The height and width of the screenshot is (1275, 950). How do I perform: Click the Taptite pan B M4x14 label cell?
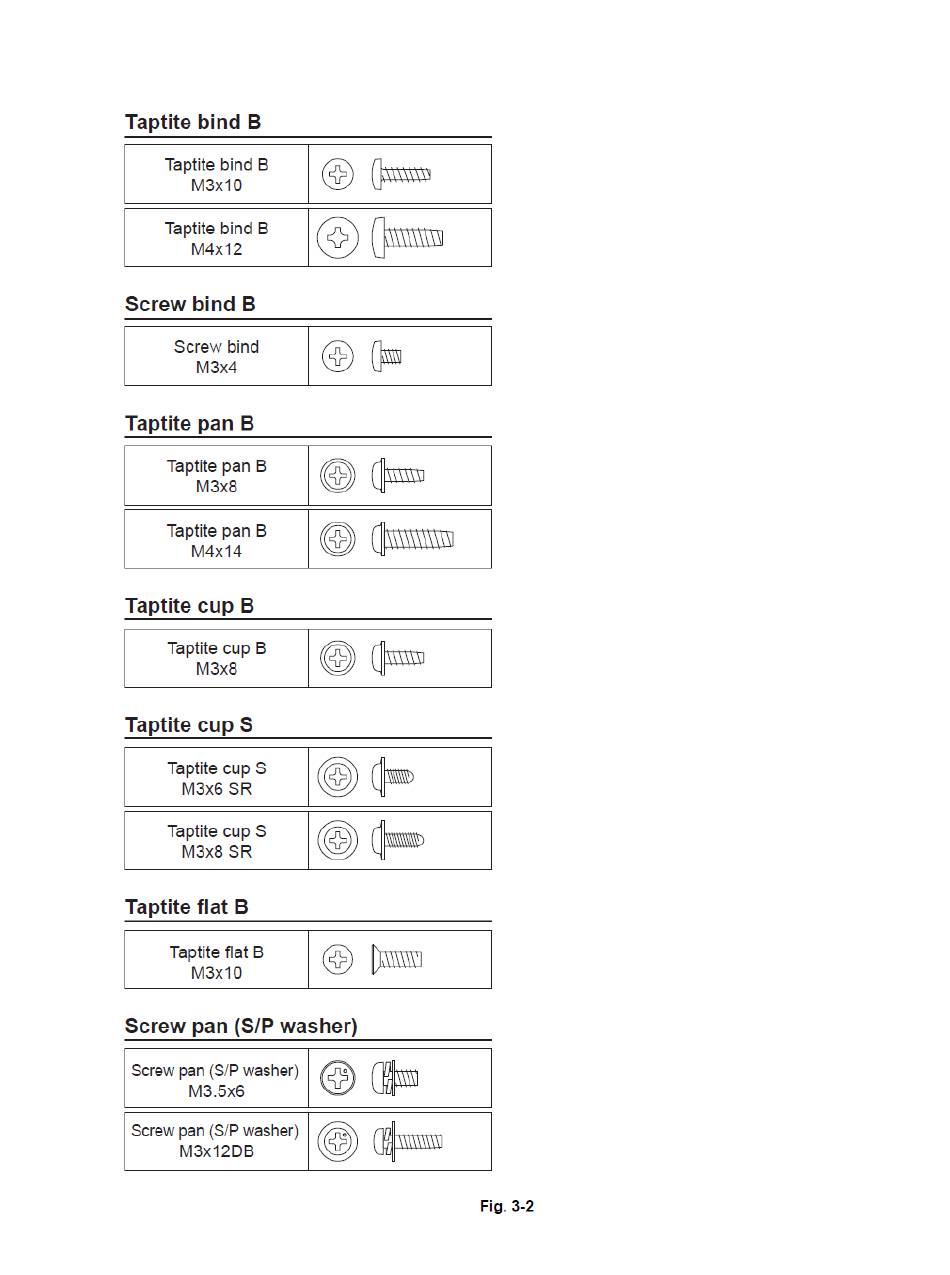[216, 539]
